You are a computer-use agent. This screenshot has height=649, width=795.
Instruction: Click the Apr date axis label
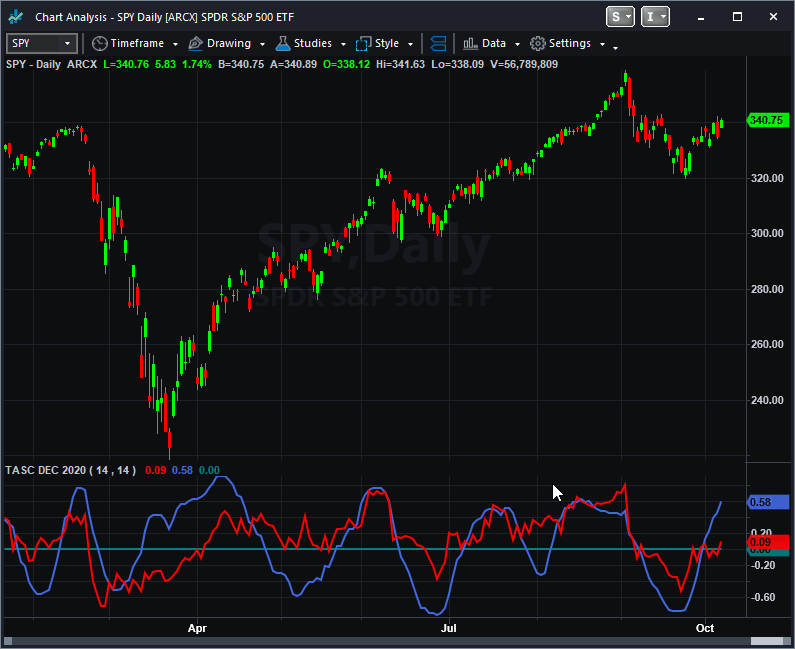point(197,628)
